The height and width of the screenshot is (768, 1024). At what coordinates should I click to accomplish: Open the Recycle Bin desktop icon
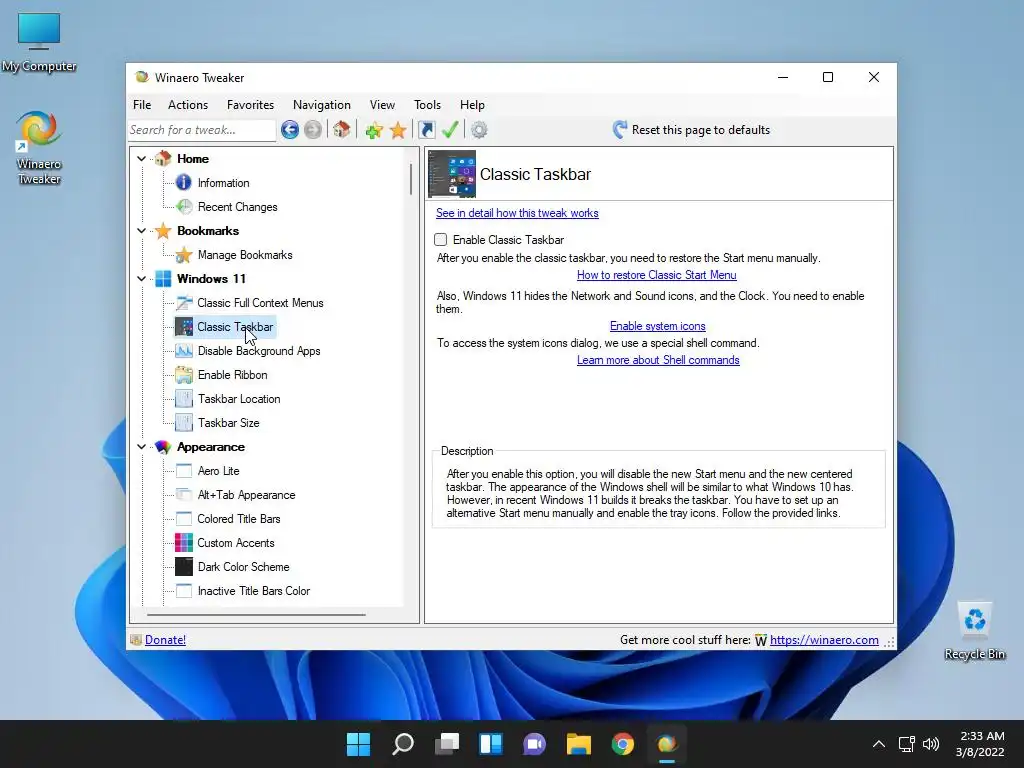tap(974, 631)
